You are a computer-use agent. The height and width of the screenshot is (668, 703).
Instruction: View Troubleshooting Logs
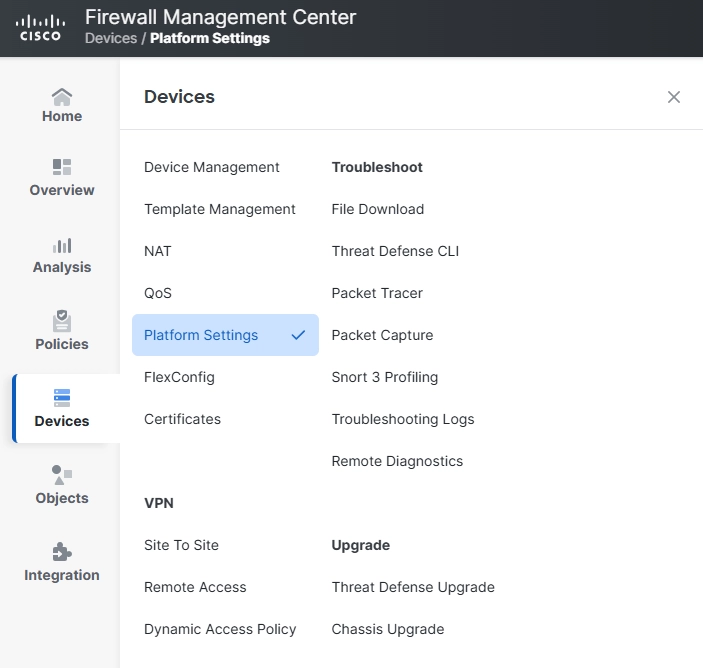click(x=403, y=419)
